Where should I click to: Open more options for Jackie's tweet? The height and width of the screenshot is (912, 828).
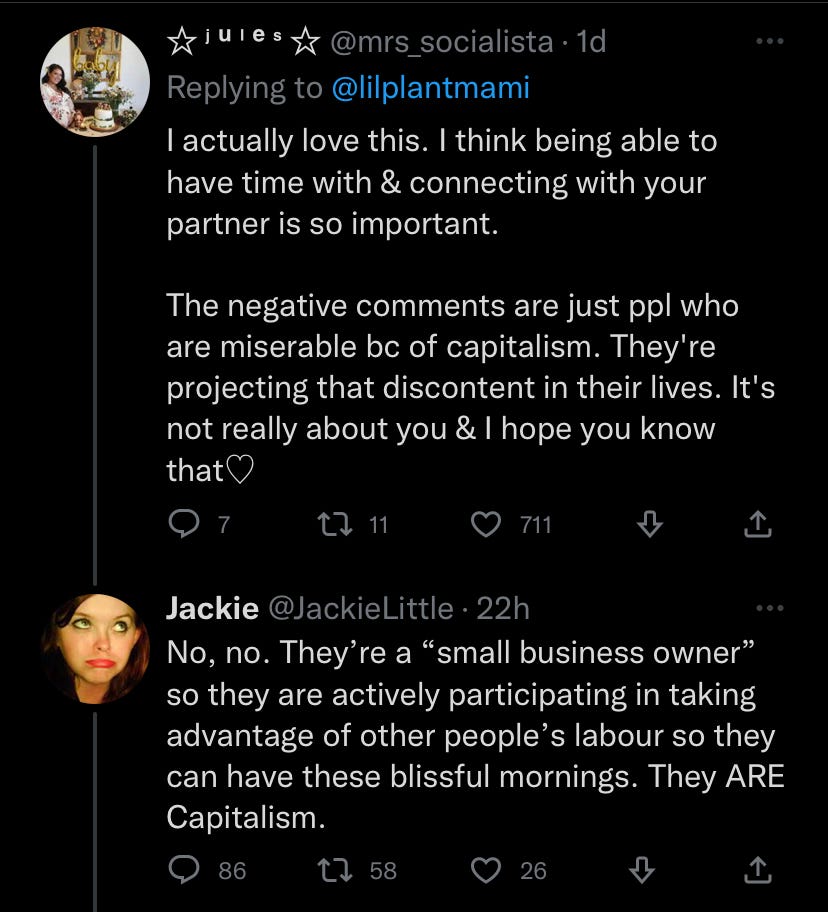tap(767, 607)
